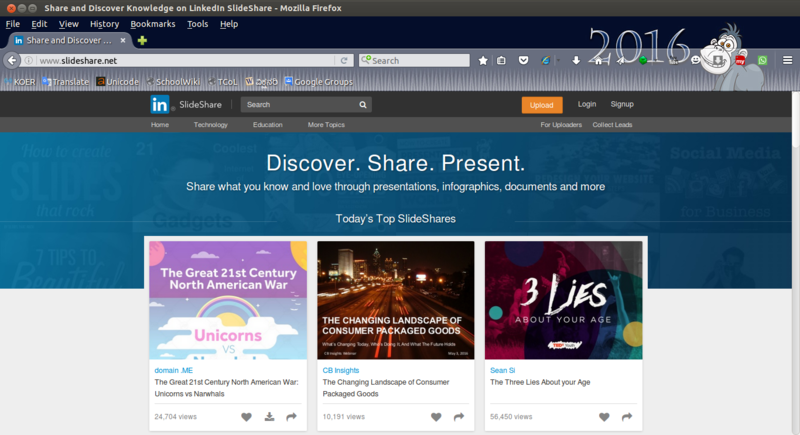Image resolution: width=800 pixels, height=435 pixels.
Task: Share The Three Lies About your Age
Action: pos(627,417)
